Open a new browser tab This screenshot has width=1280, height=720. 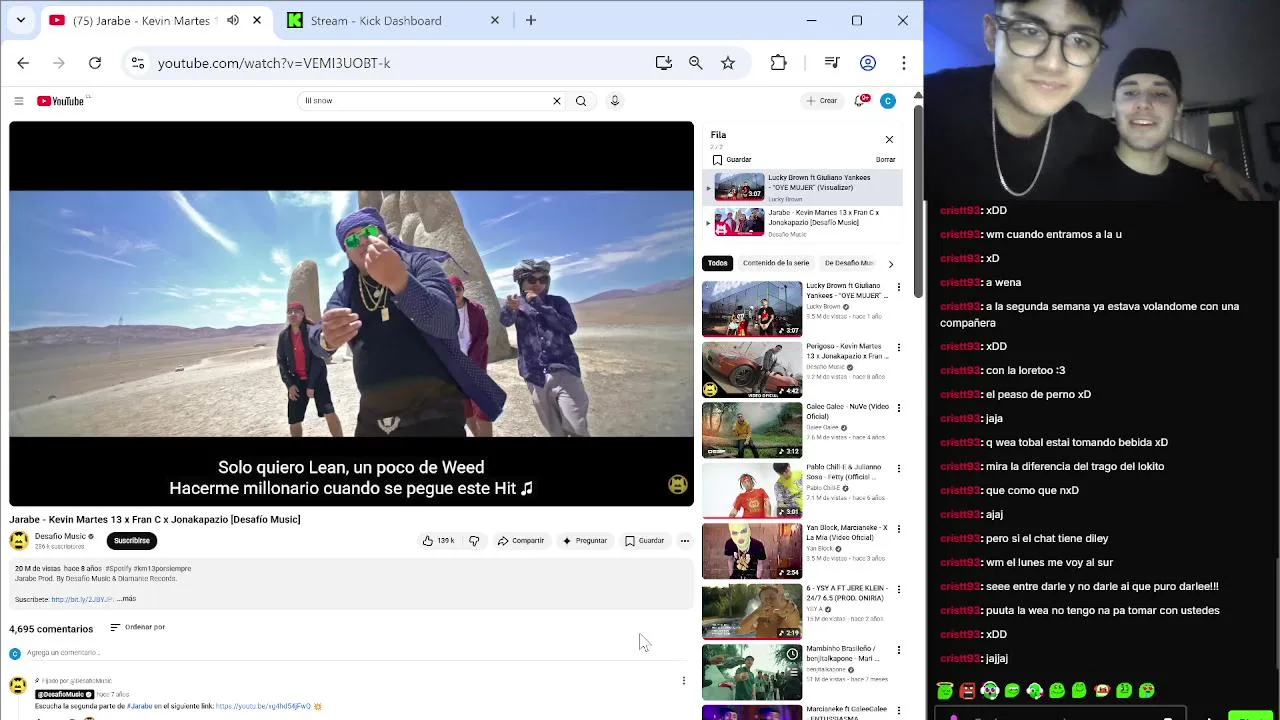tap(531, 20)
